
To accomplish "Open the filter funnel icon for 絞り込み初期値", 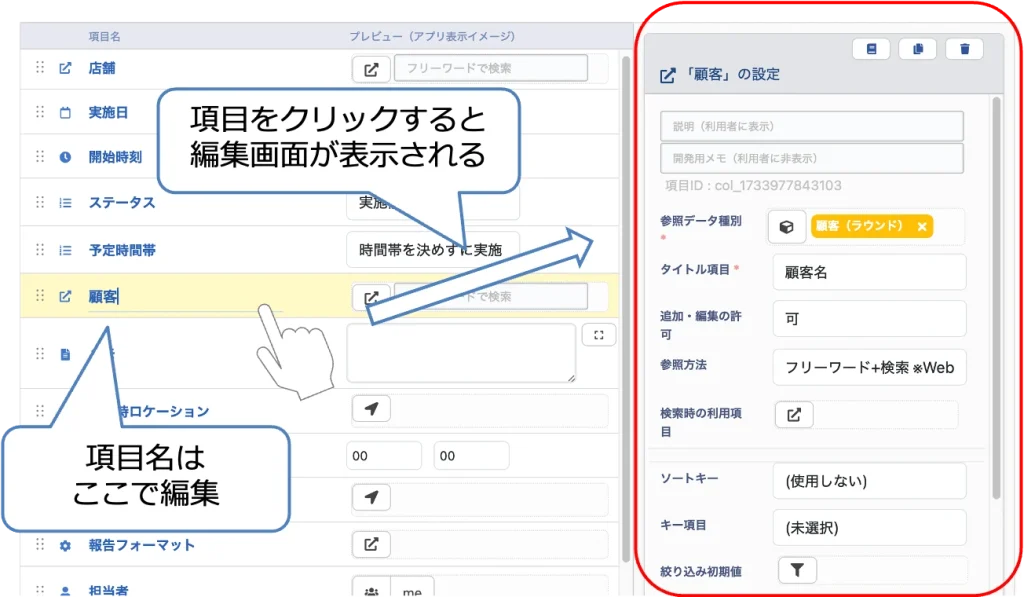I will pos(797,570).
